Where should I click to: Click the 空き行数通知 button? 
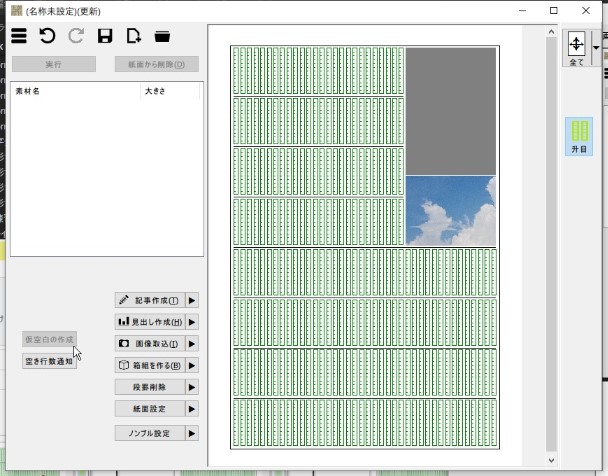[x=49, y=361]
